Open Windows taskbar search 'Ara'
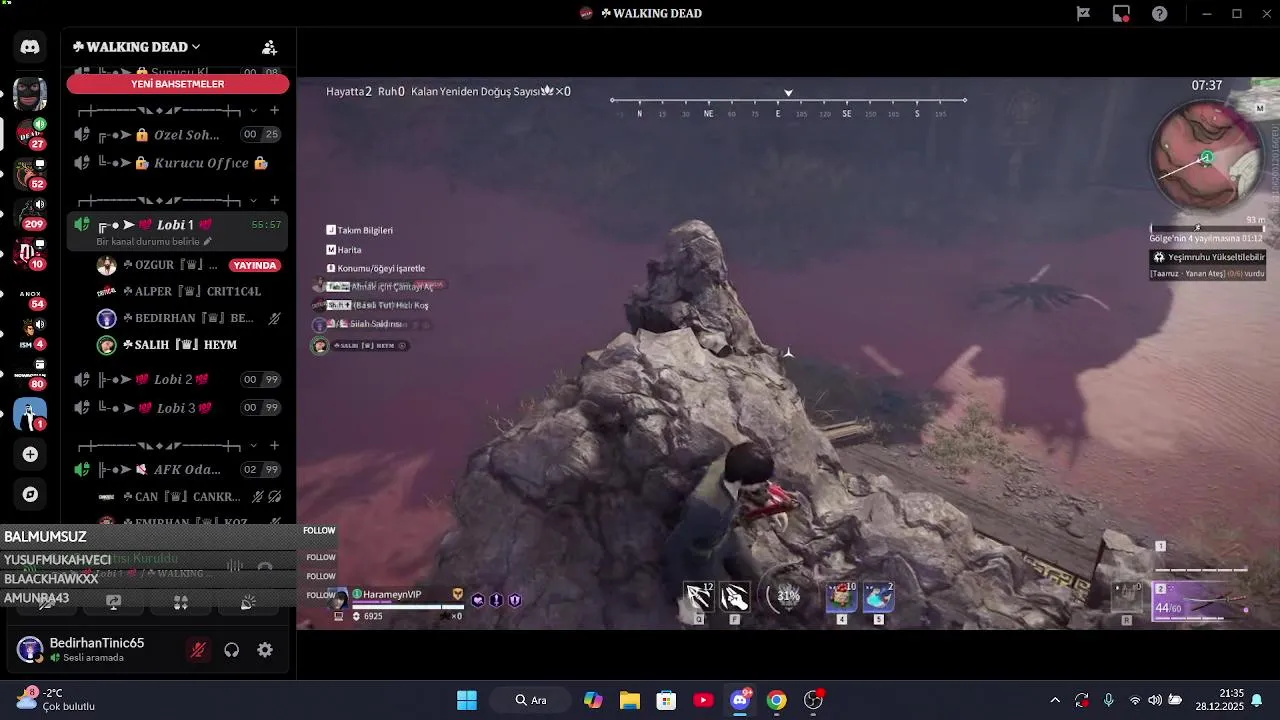The width and height of the screenshot is (1280, 720). 531,700
